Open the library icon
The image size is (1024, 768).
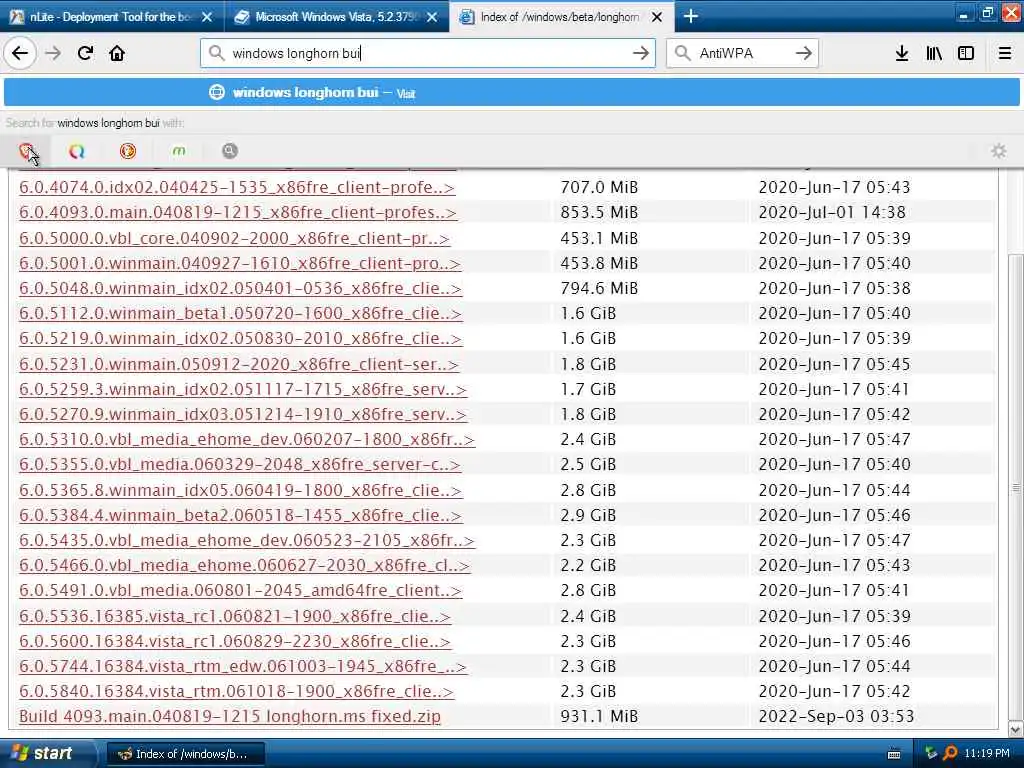tap(934, 53)
